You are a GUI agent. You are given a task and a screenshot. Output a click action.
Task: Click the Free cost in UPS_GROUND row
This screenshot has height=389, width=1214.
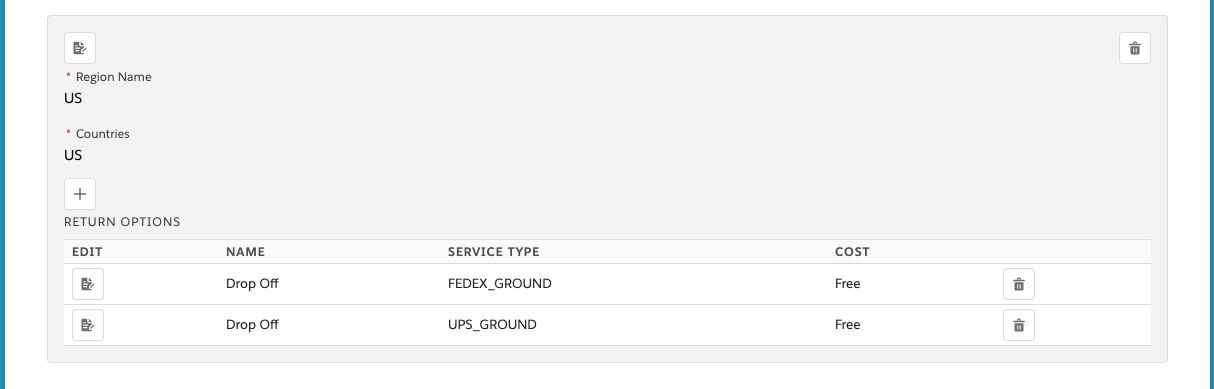point(847,325)
